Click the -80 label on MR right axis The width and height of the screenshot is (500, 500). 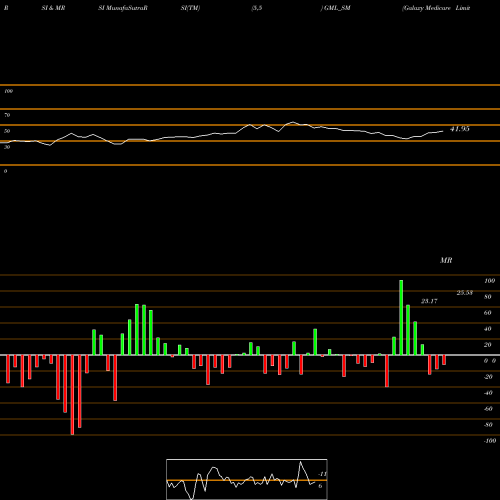click(x=488, y=425)
